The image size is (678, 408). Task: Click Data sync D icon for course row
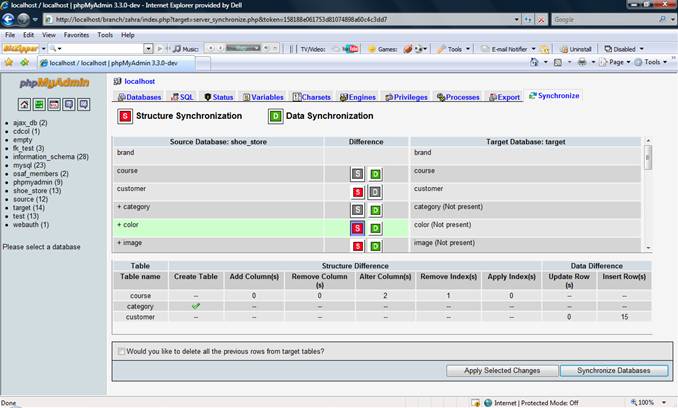375,173
